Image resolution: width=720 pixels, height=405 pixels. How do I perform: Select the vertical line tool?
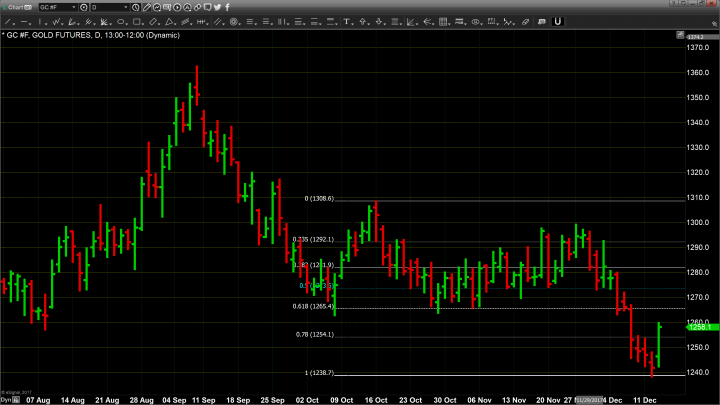click(x=41, y=22)
